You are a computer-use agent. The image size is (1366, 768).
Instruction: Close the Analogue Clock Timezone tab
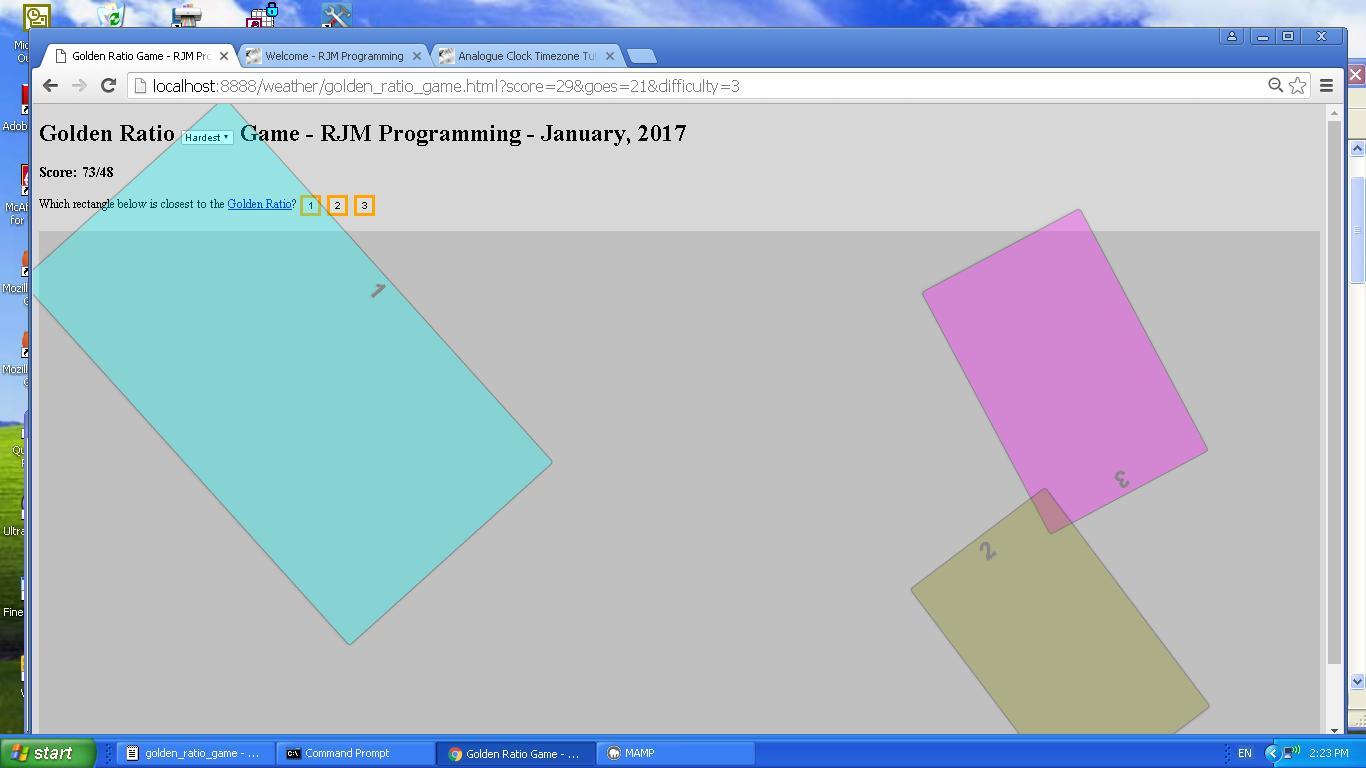(x=610, y=56)
